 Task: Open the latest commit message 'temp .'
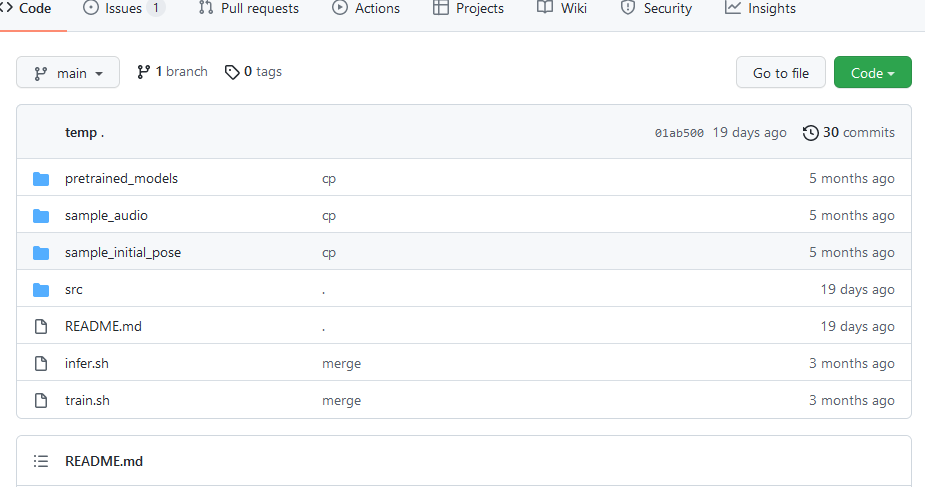coord(84,133)
